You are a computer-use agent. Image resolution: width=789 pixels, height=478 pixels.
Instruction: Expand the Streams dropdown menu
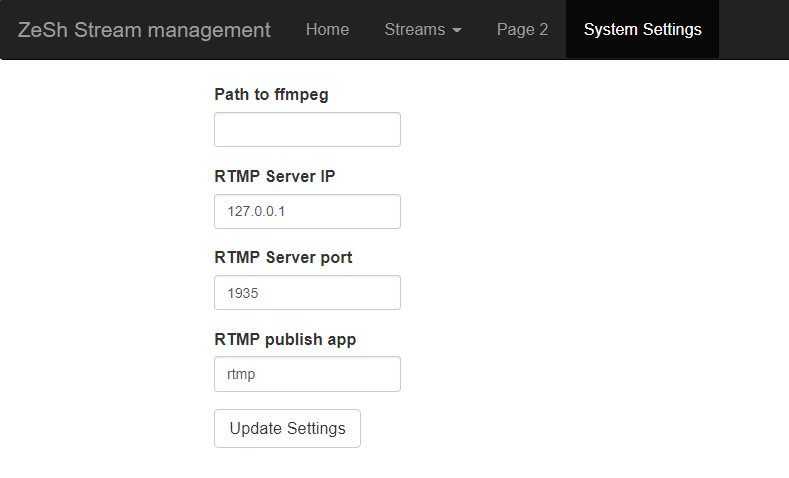coord(422,30)
